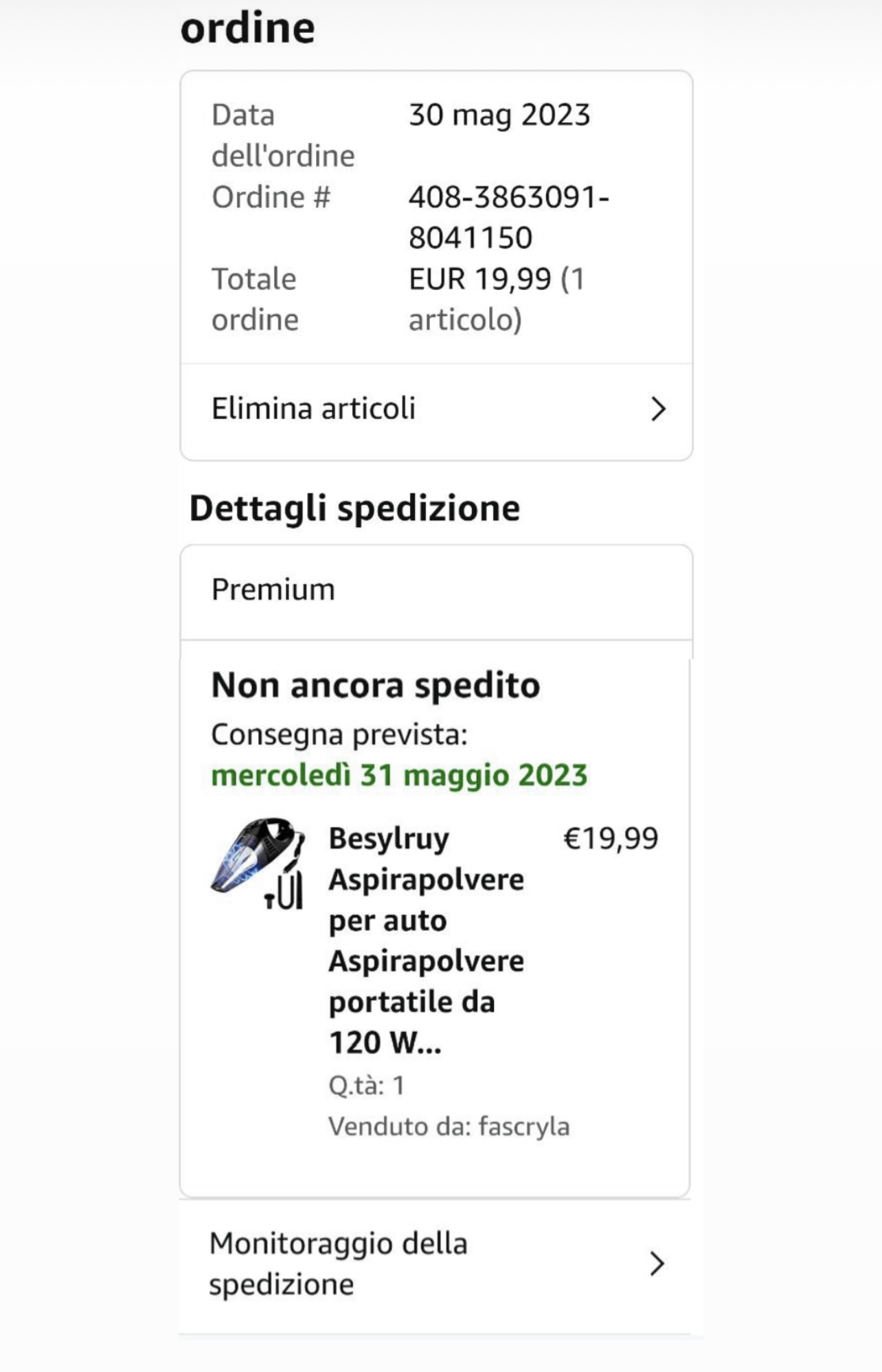Click the Ordine # label

271,197
